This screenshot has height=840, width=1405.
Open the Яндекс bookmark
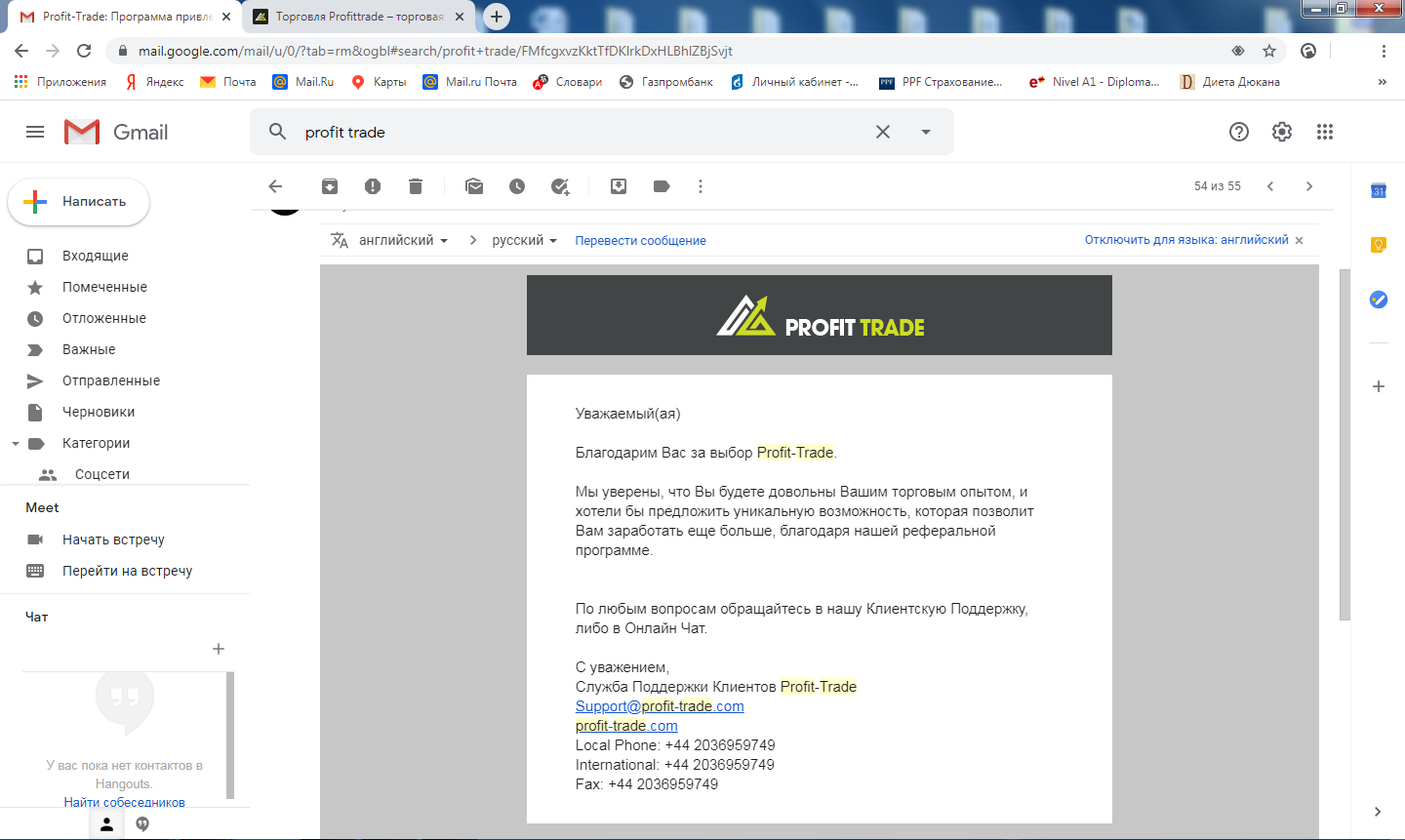pos(154,82)
